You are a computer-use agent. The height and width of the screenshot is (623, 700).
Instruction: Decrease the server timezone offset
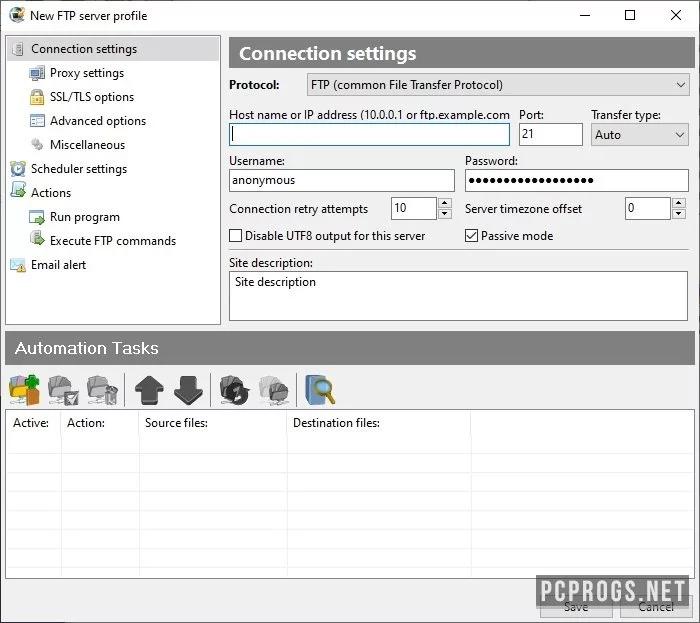pyautogui.click(x=679, y=214)
